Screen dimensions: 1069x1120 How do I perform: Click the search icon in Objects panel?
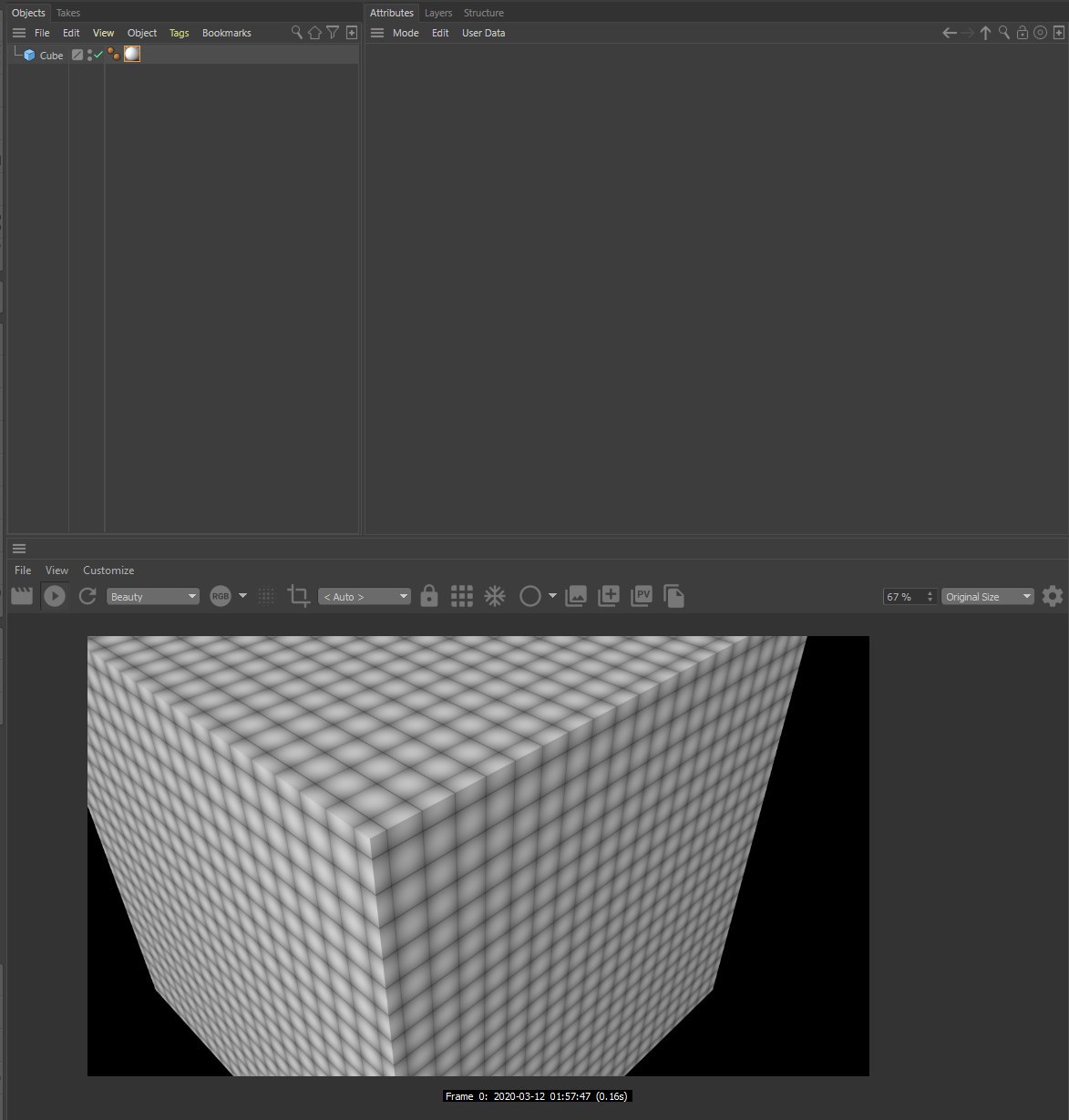pos(297,33)
